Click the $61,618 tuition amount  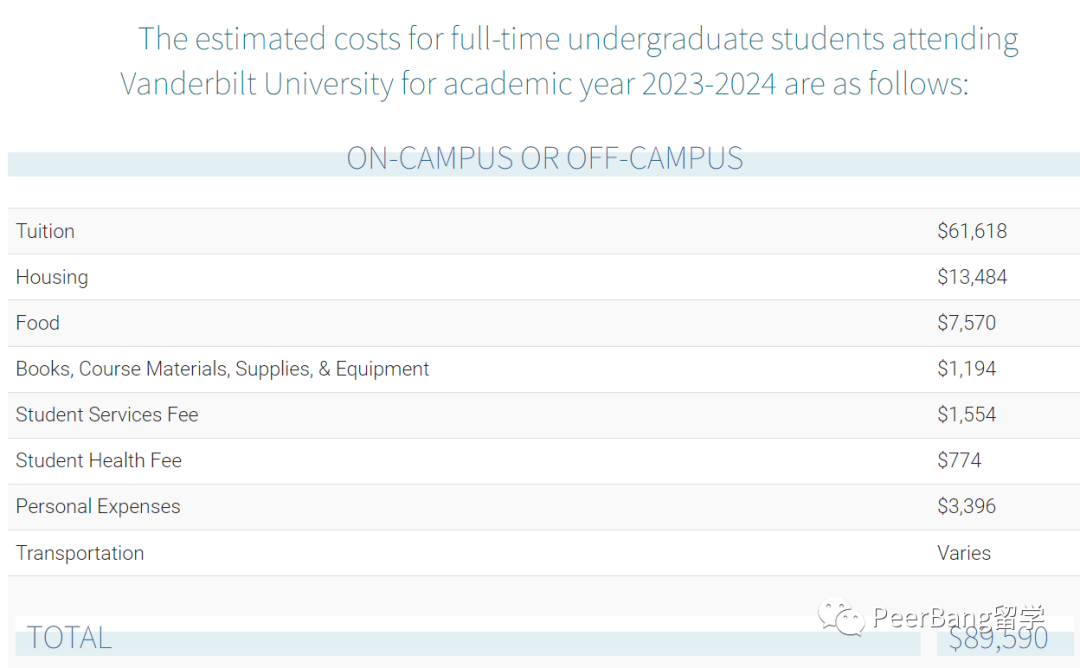pos(972,231)
